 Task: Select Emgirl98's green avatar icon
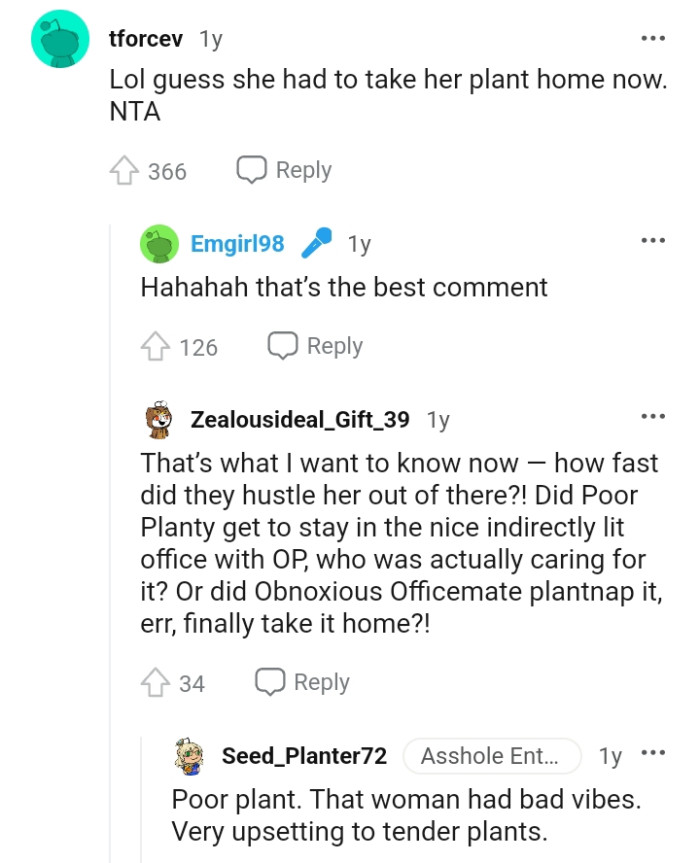click(x=161, y=242)
